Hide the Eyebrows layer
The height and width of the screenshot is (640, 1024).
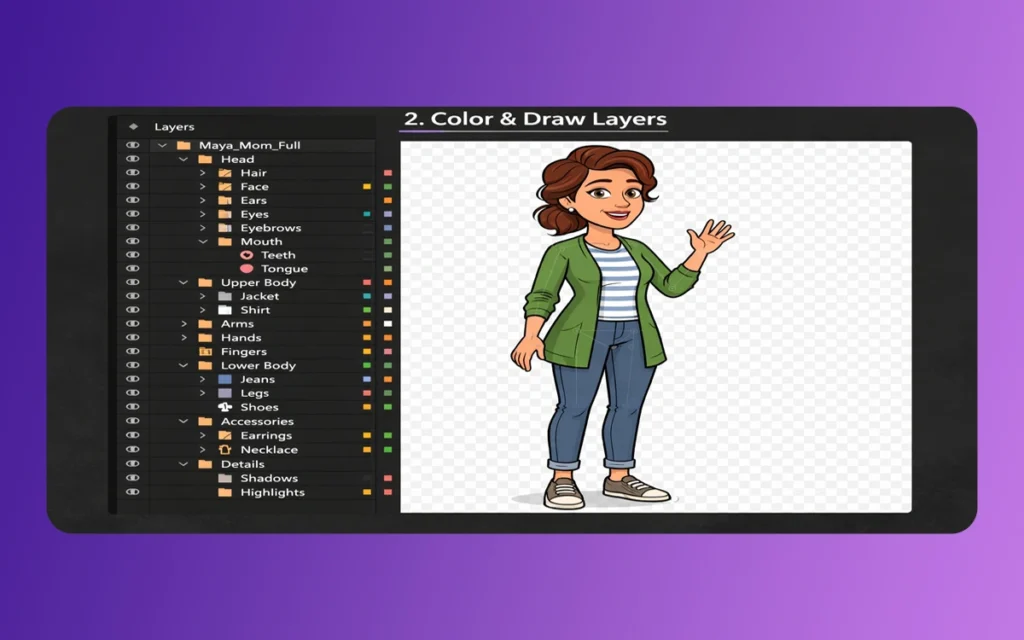(132, 226)
